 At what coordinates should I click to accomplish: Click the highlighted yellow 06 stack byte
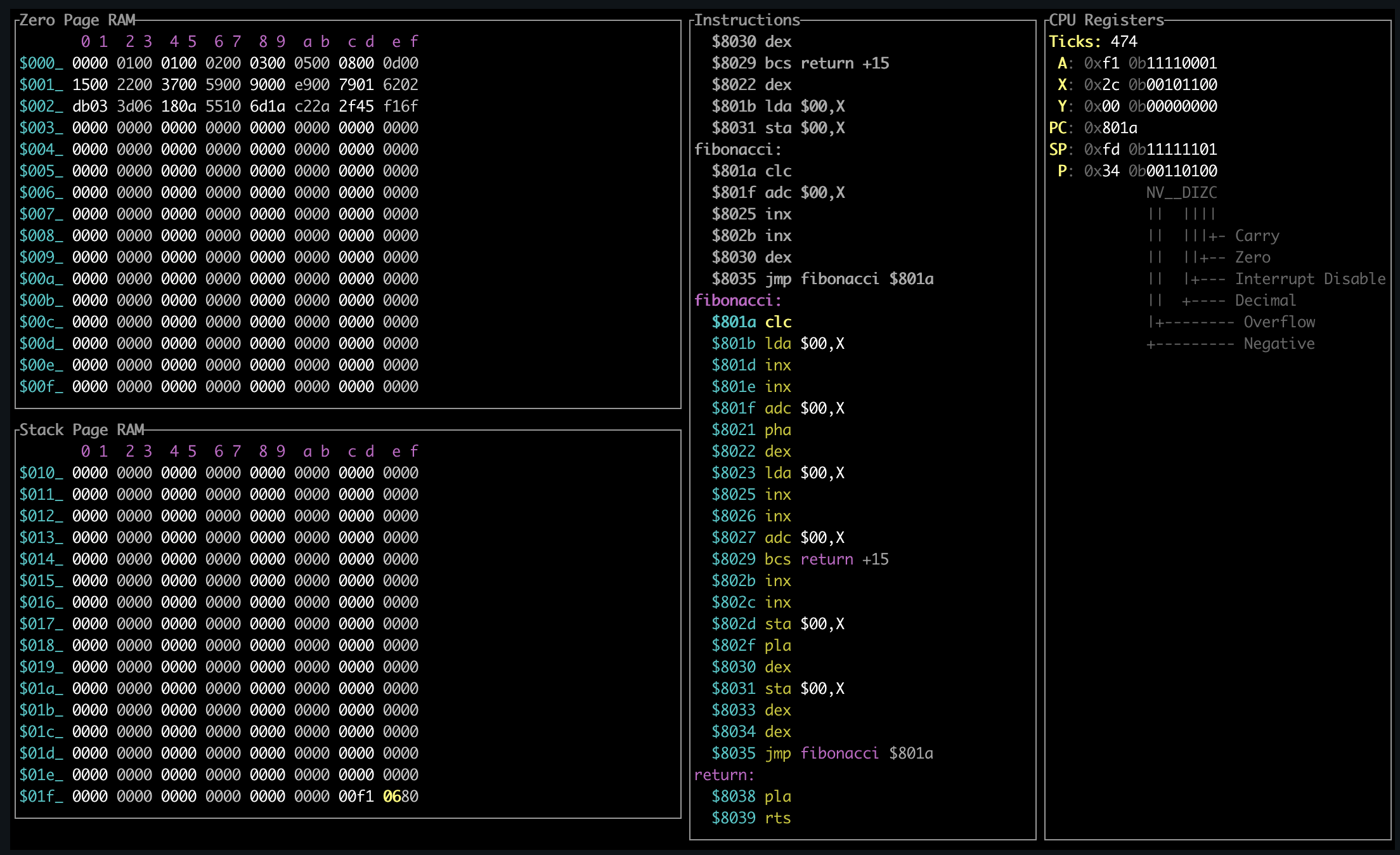point(392,797)
